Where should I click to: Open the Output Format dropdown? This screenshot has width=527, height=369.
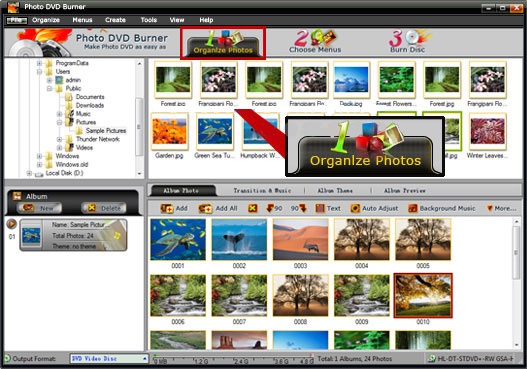[x=109, y=359]
